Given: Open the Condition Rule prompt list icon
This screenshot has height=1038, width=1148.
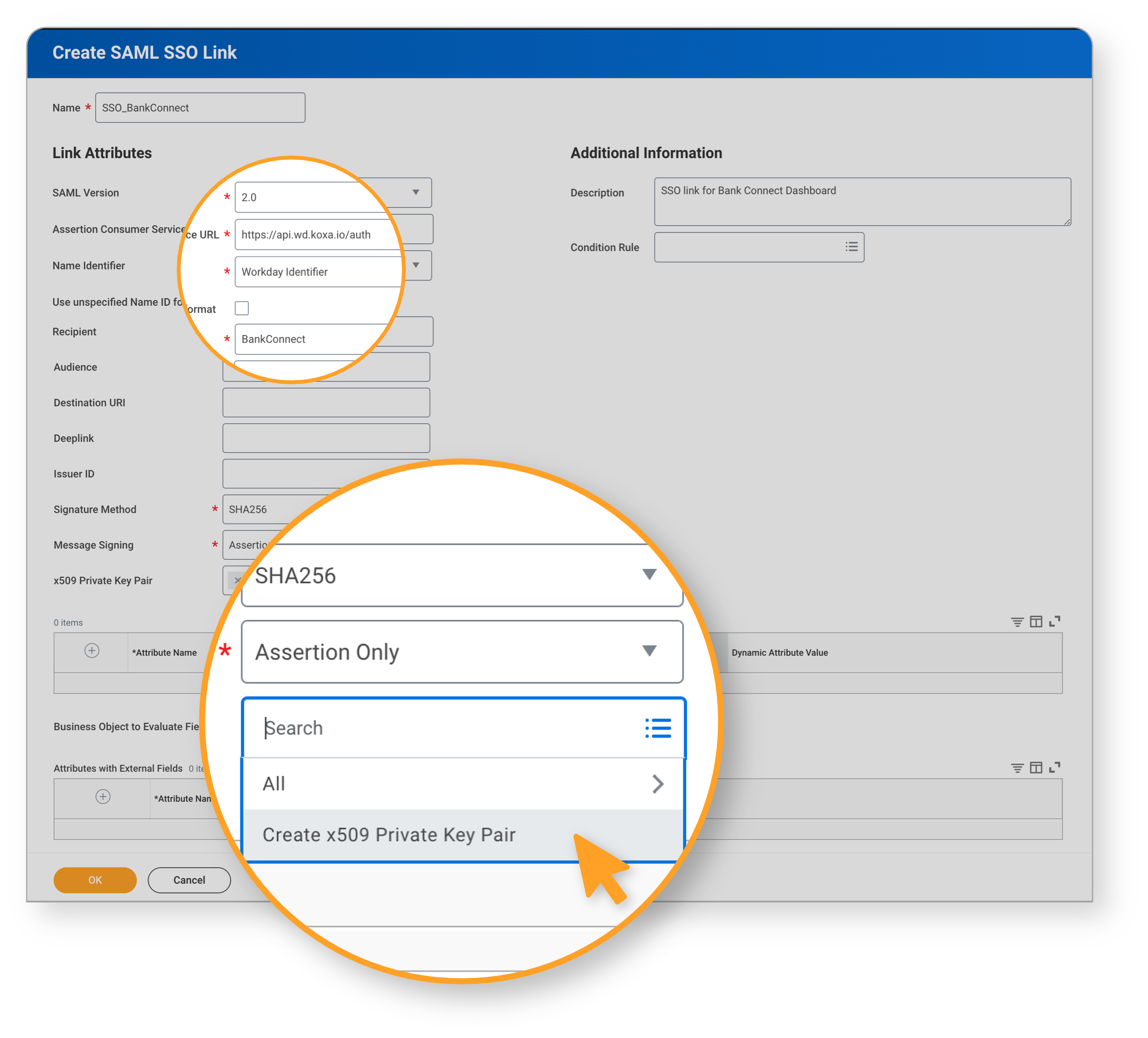Looking at the screenshot, I should pyautogui.click(x=851, y=247).
